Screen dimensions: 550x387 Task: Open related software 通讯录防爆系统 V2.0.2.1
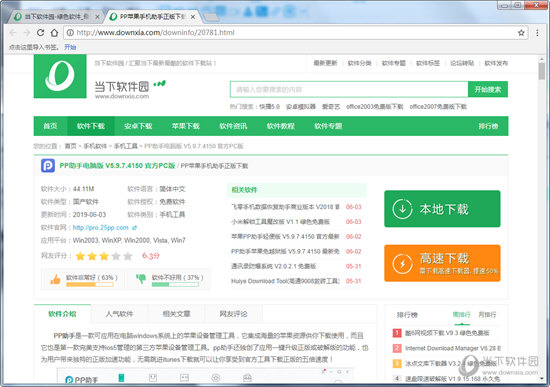274,266
